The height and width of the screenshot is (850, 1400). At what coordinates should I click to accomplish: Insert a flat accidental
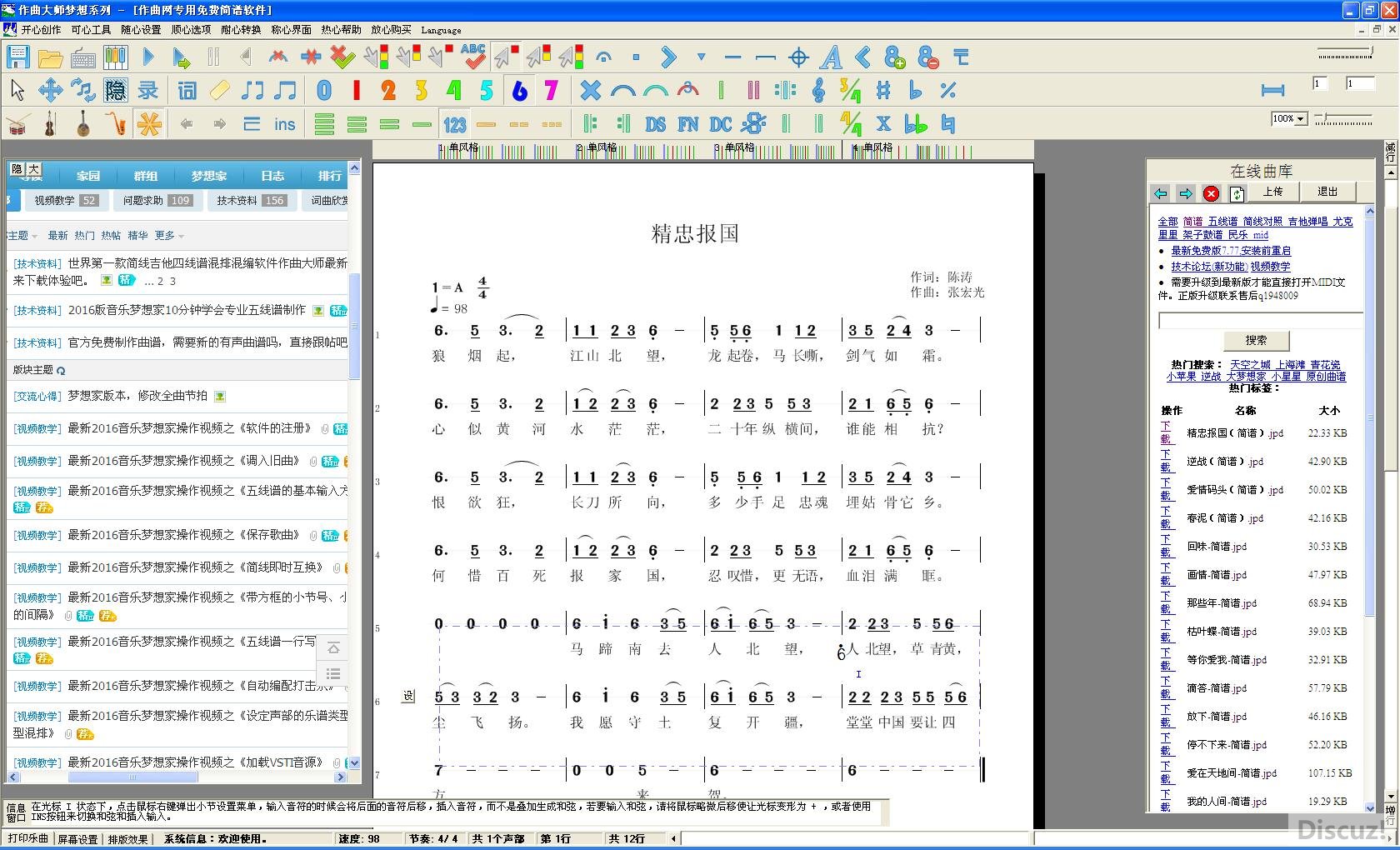916,90
